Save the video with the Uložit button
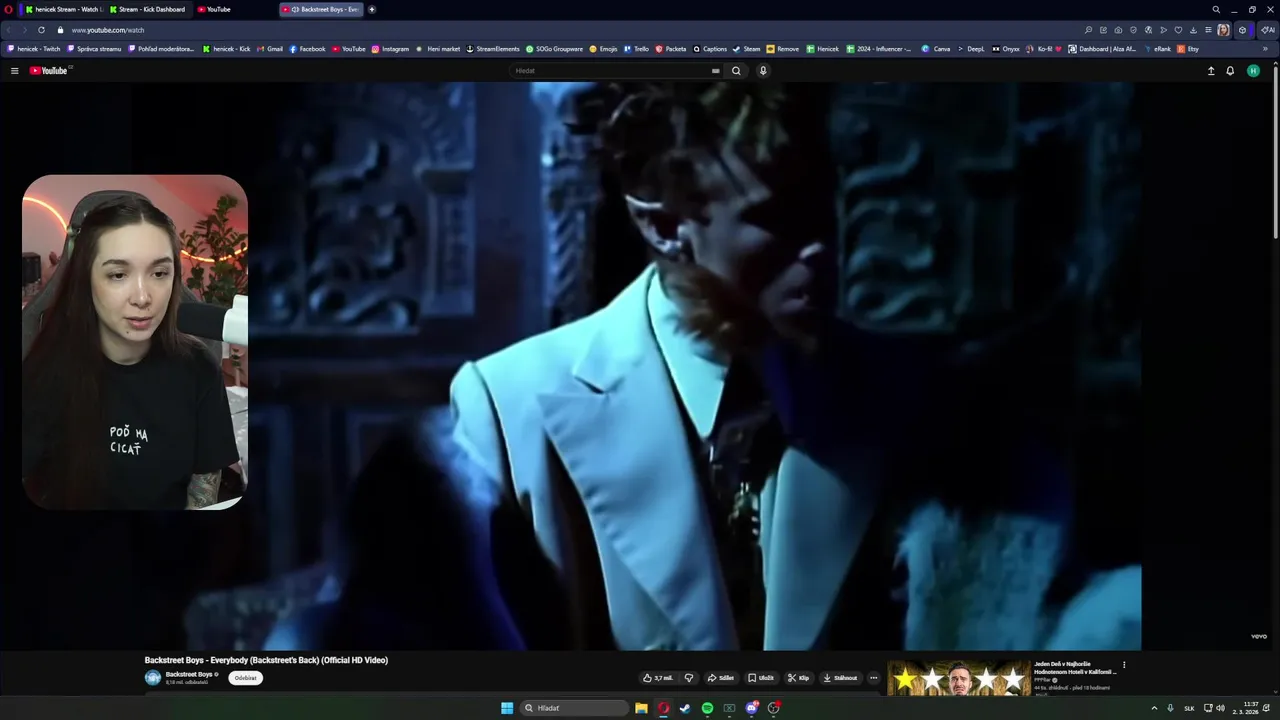The width and height of the screenshot is (1280, 720). (761, 678)
